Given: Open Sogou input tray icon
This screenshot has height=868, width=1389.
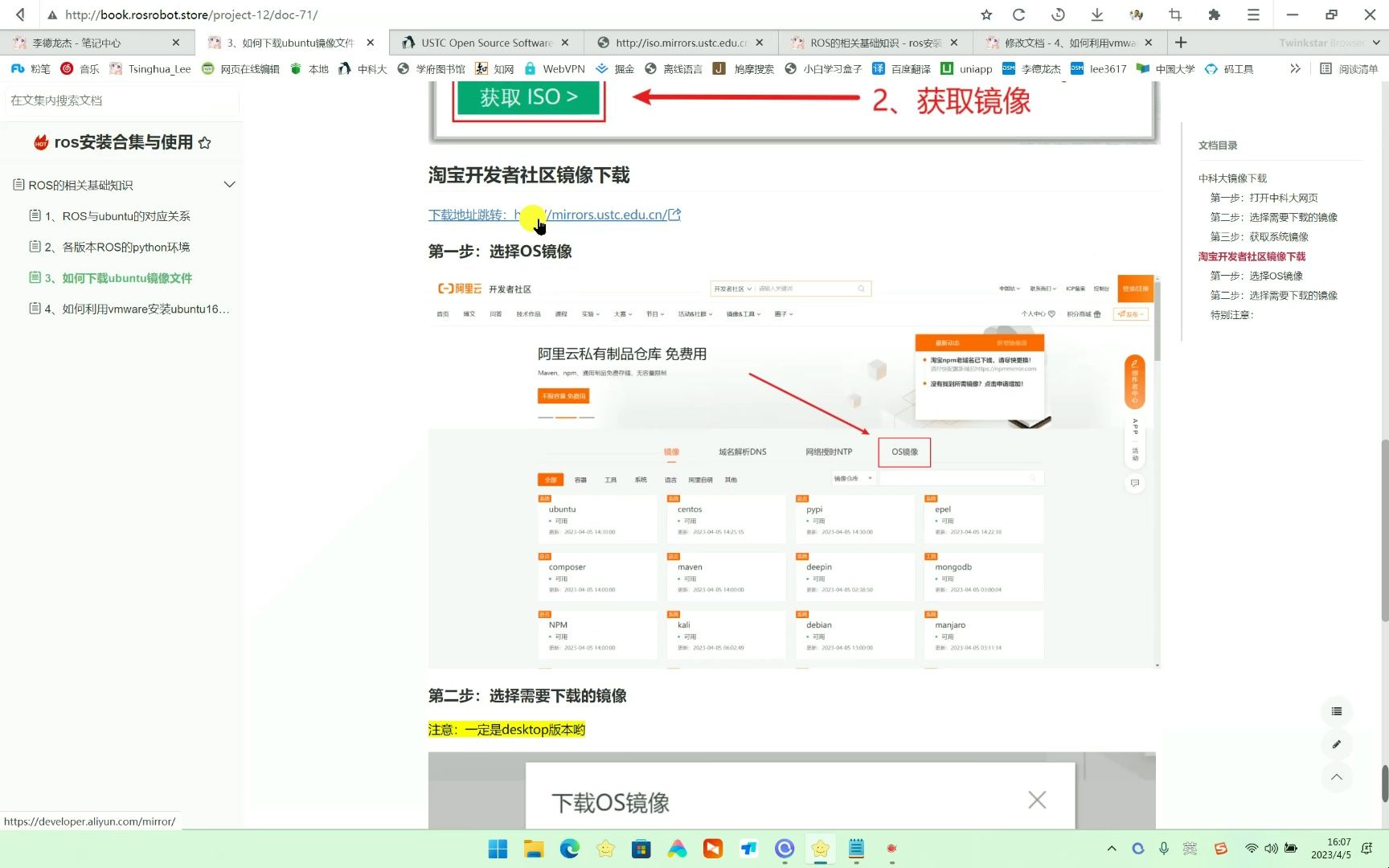Looking at the screenshot, I should tap(1221, 849).
